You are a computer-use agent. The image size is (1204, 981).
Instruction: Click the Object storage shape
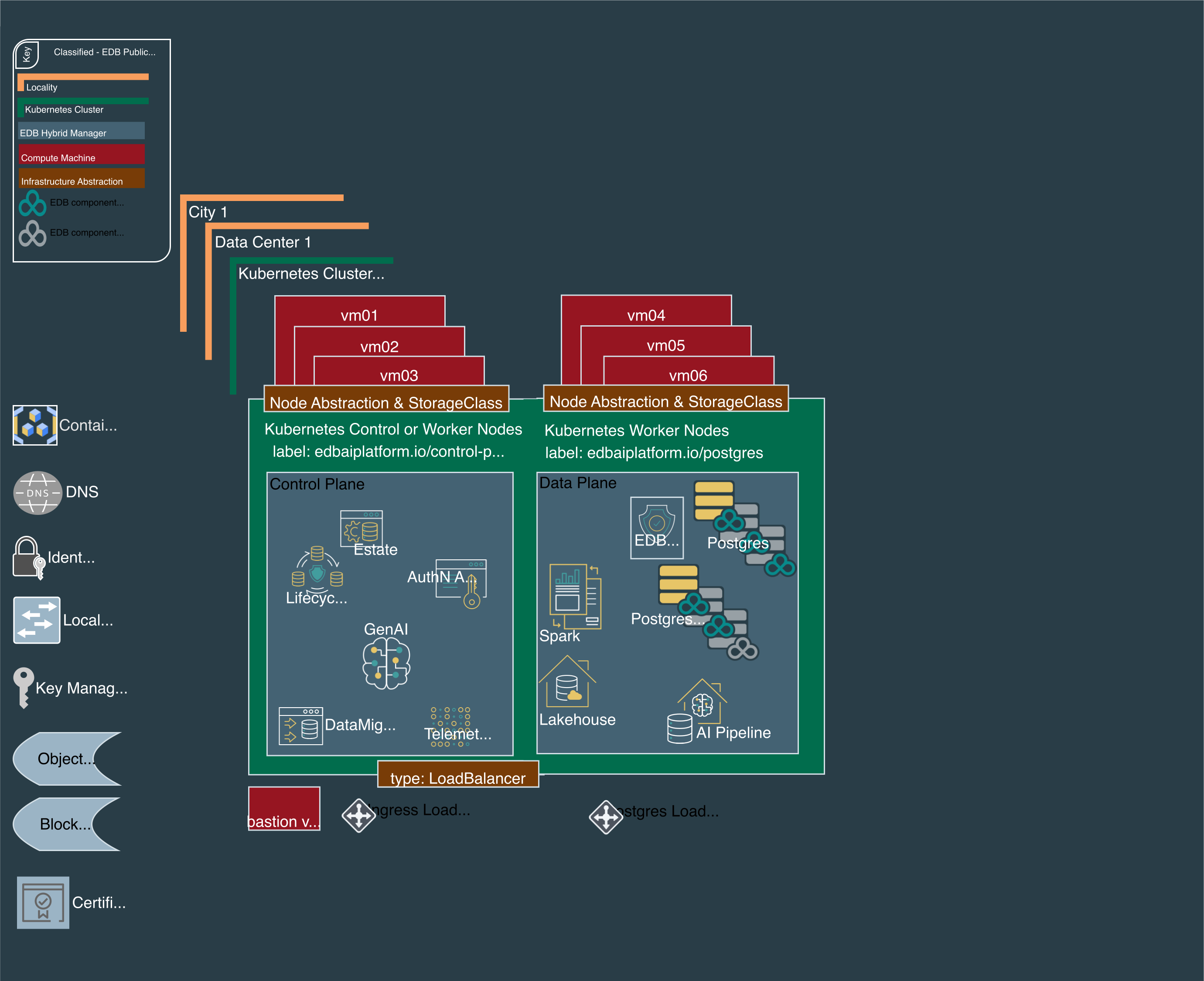pos(67,758)
